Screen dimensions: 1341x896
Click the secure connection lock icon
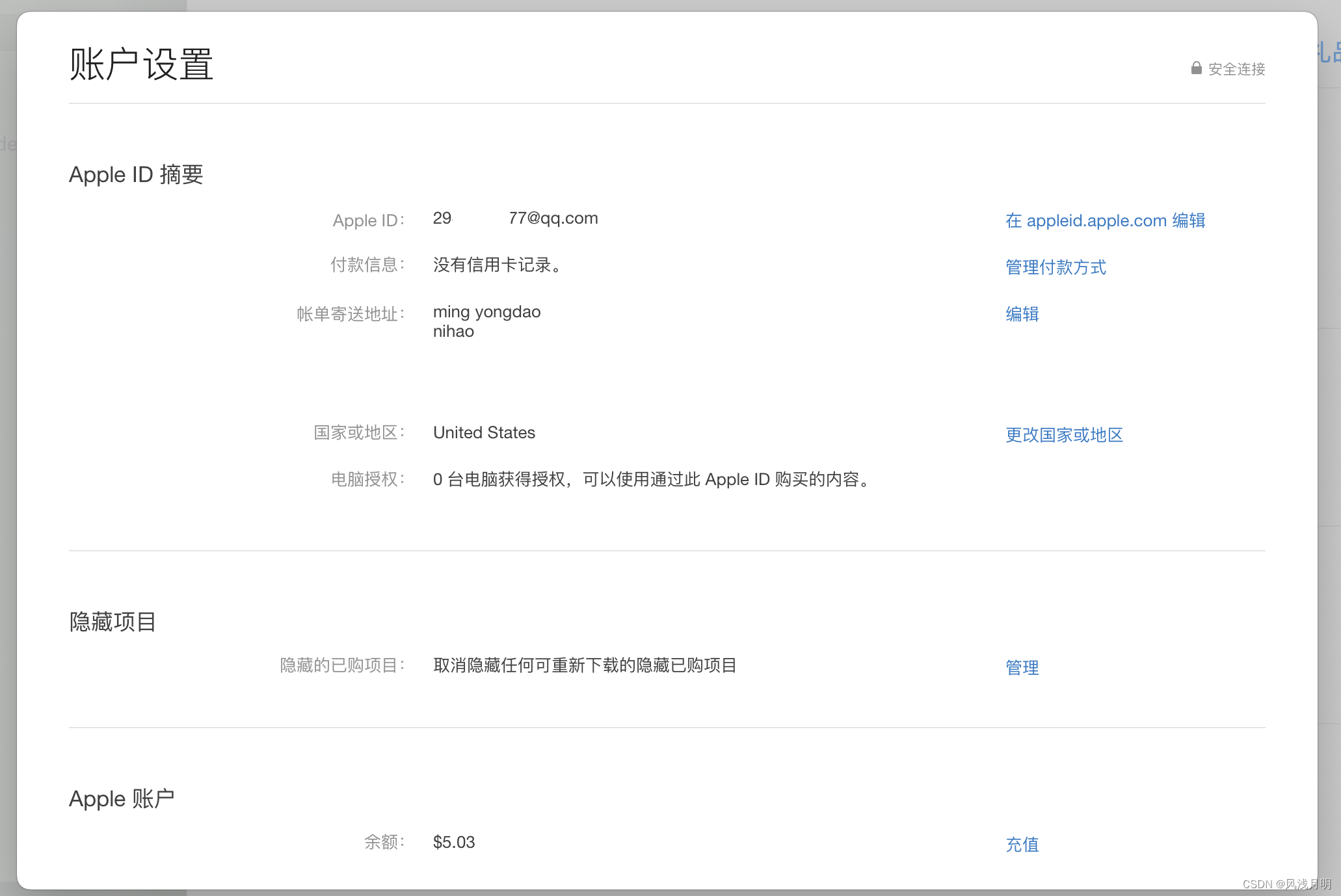(1196, 68)
